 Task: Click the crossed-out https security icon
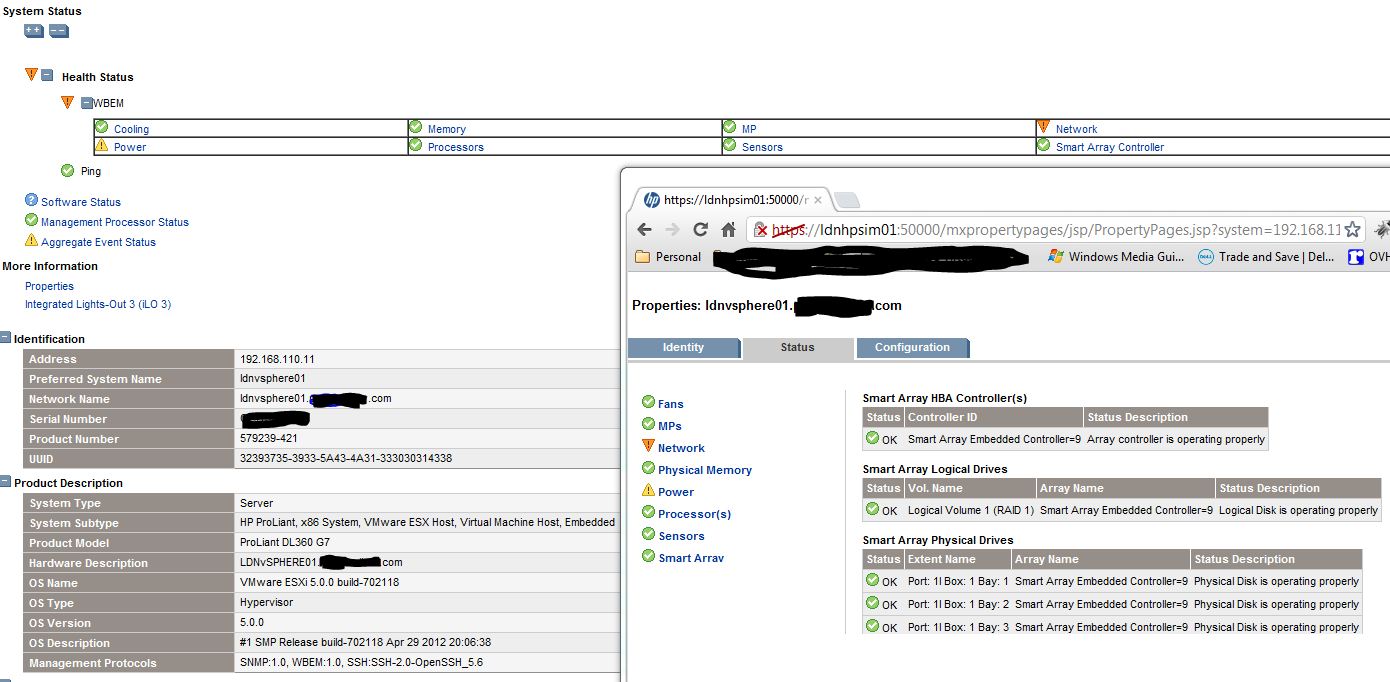pyautogui.click(x=761, y=229)
